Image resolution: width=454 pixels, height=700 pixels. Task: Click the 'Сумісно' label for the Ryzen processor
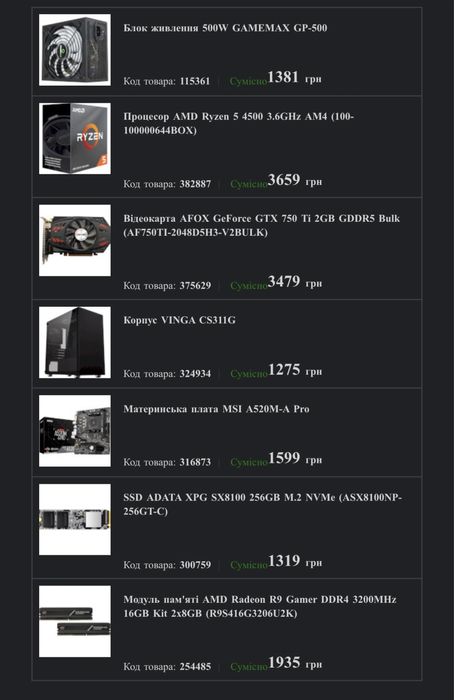point(249,184)
